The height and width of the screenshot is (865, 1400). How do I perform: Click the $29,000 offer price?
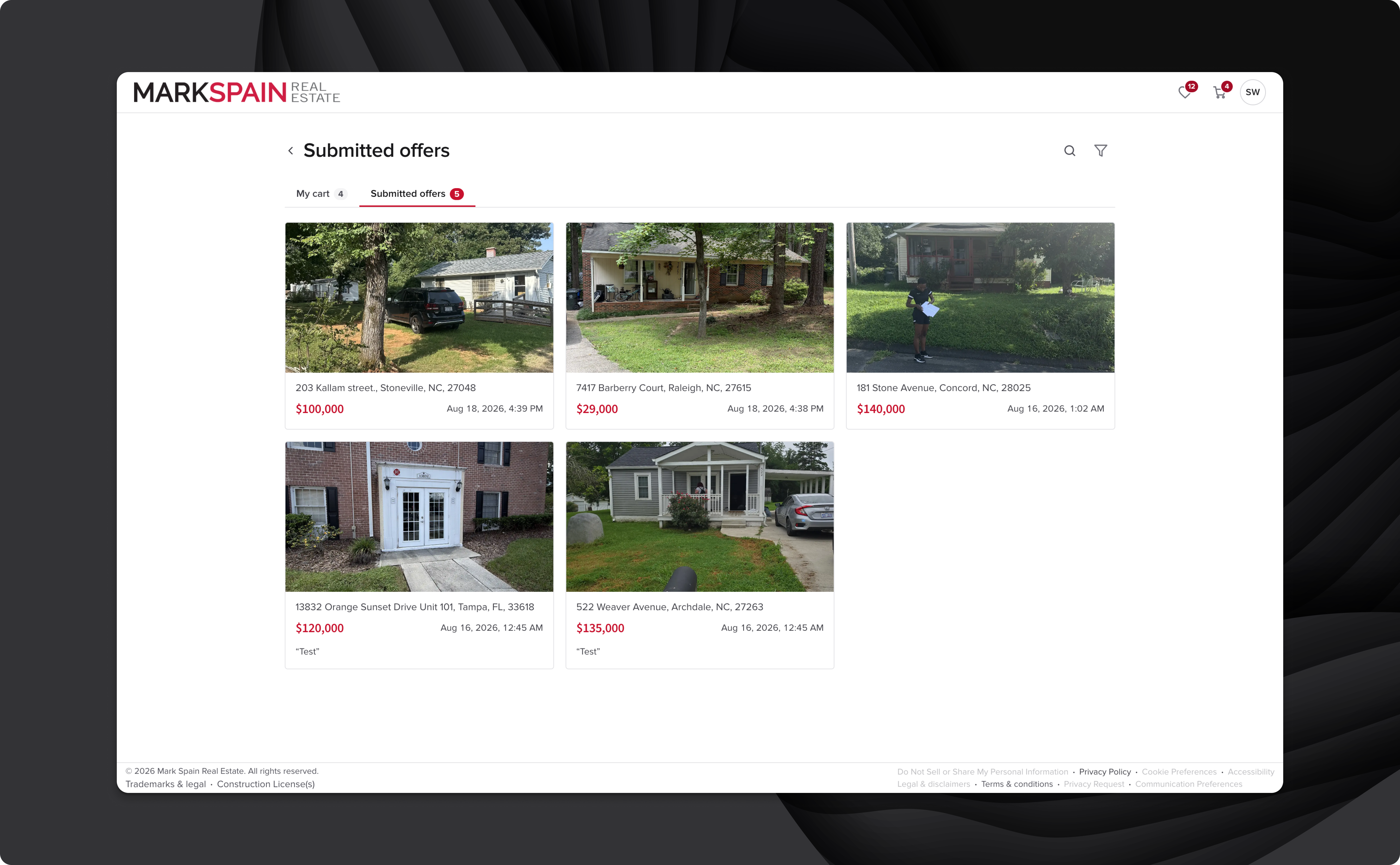pyautogui.click(x=597, y=409)
